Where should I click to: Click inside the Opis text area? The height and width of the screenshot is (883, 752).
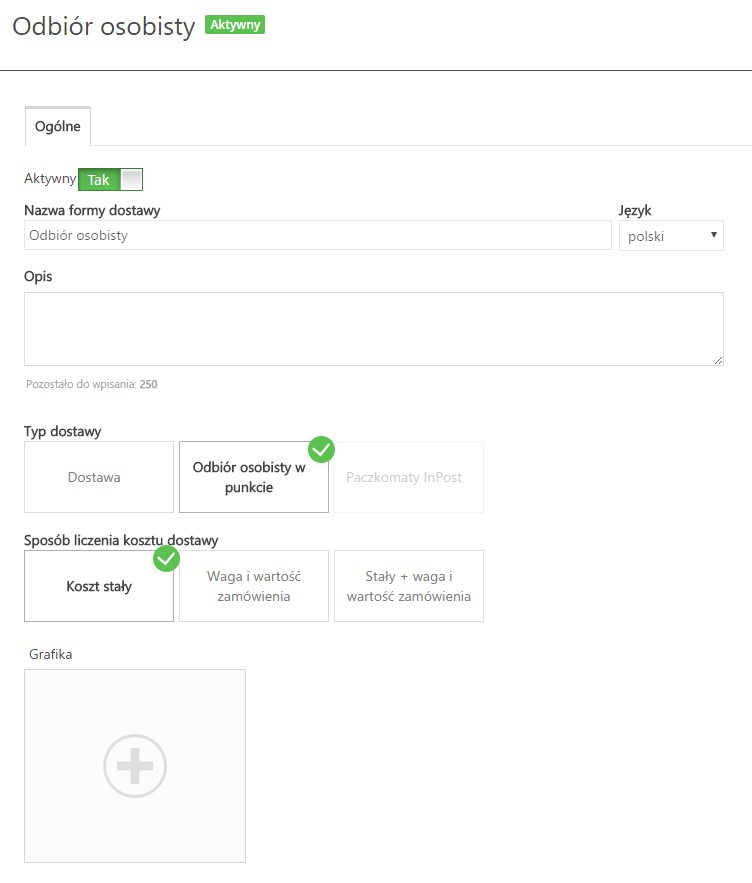click(x=373, y=329)
